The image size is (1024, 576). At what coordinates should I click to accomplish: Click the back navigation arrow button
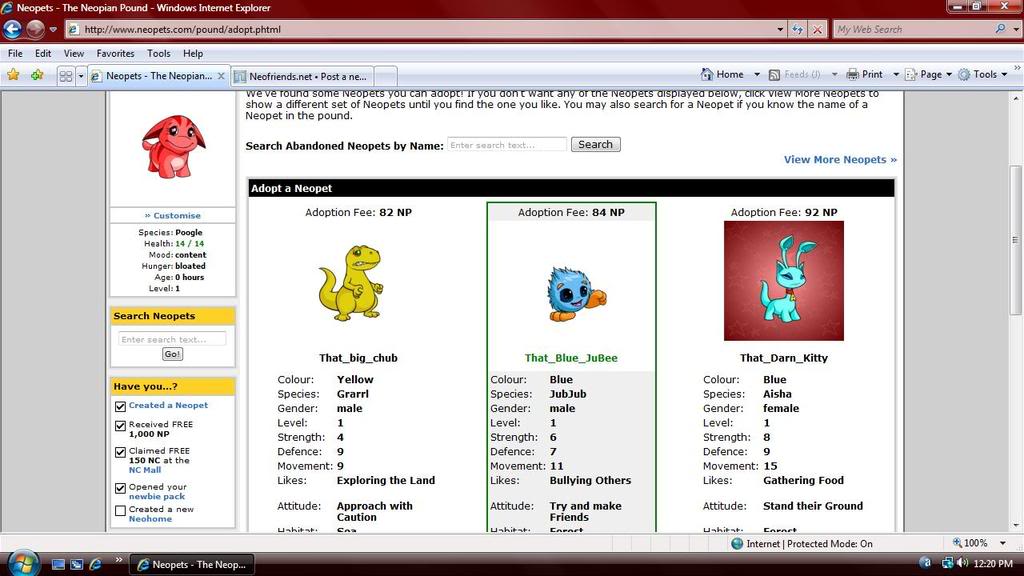pyautogui.click(x=13, y=29)
